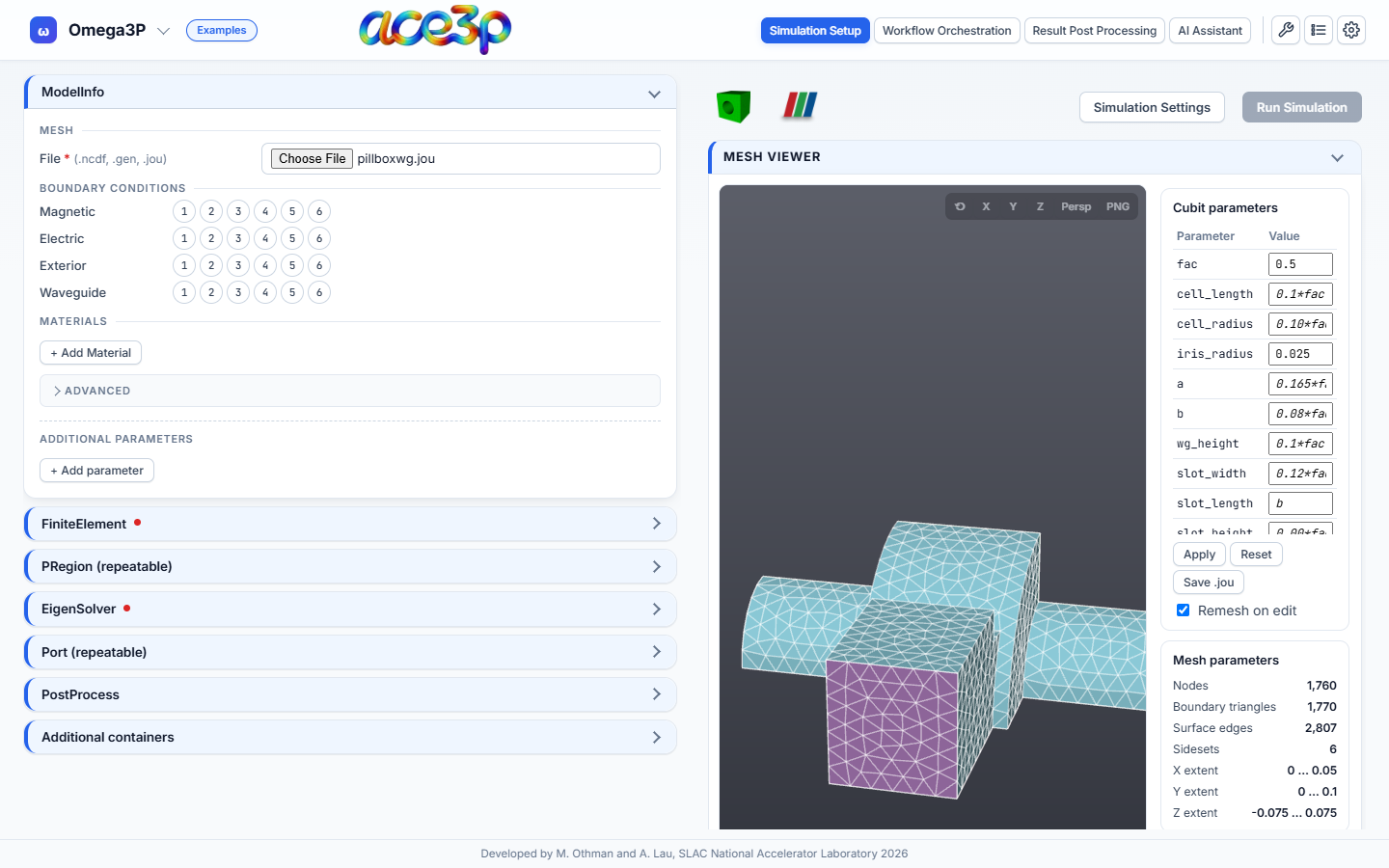1389x868 pixels.
Task: Click the ace3p rainbow logo
Action: click(x=435, y=30)
